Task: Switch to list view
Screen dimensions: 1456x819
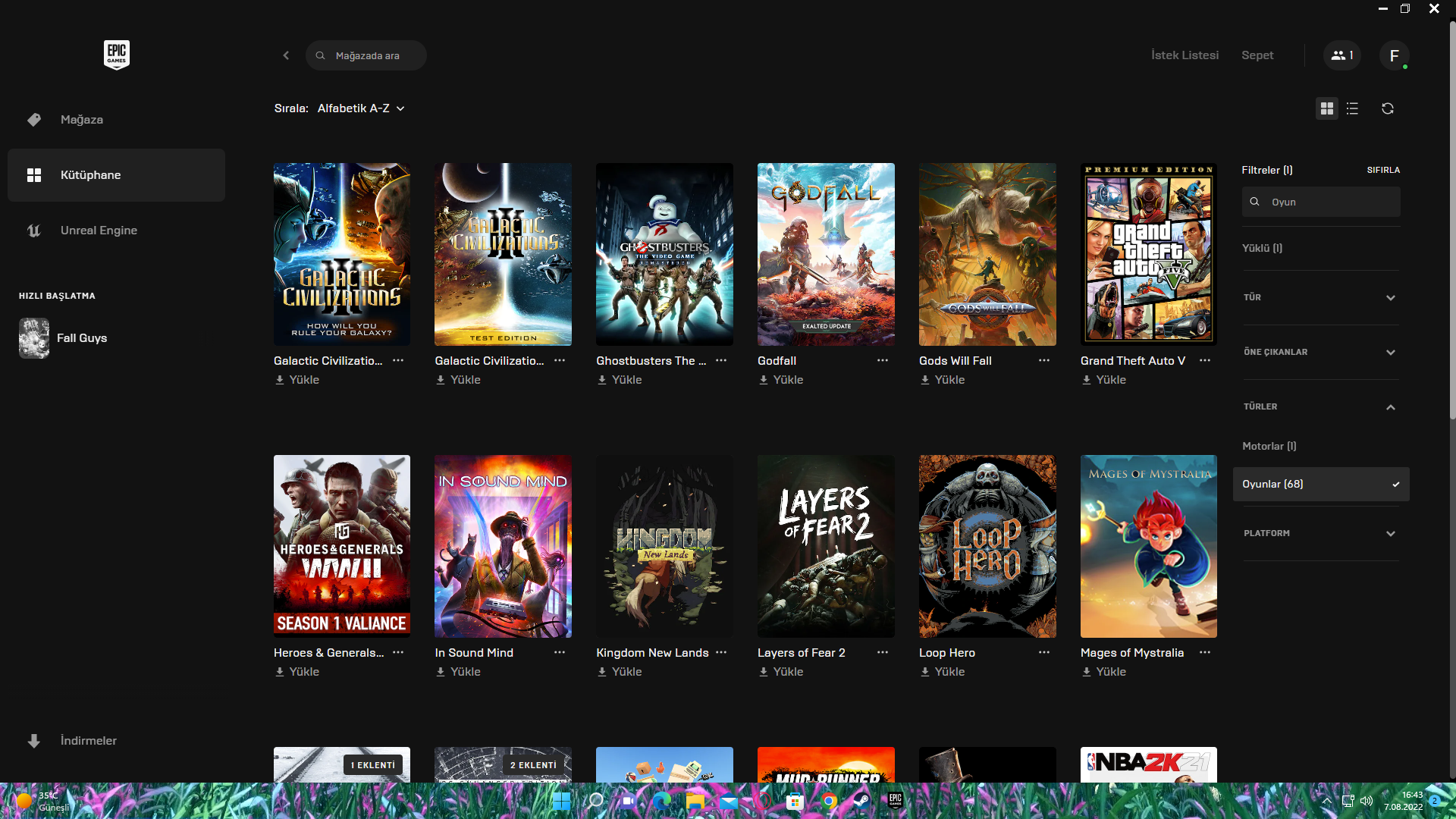Action: (x=1352, y=108)
